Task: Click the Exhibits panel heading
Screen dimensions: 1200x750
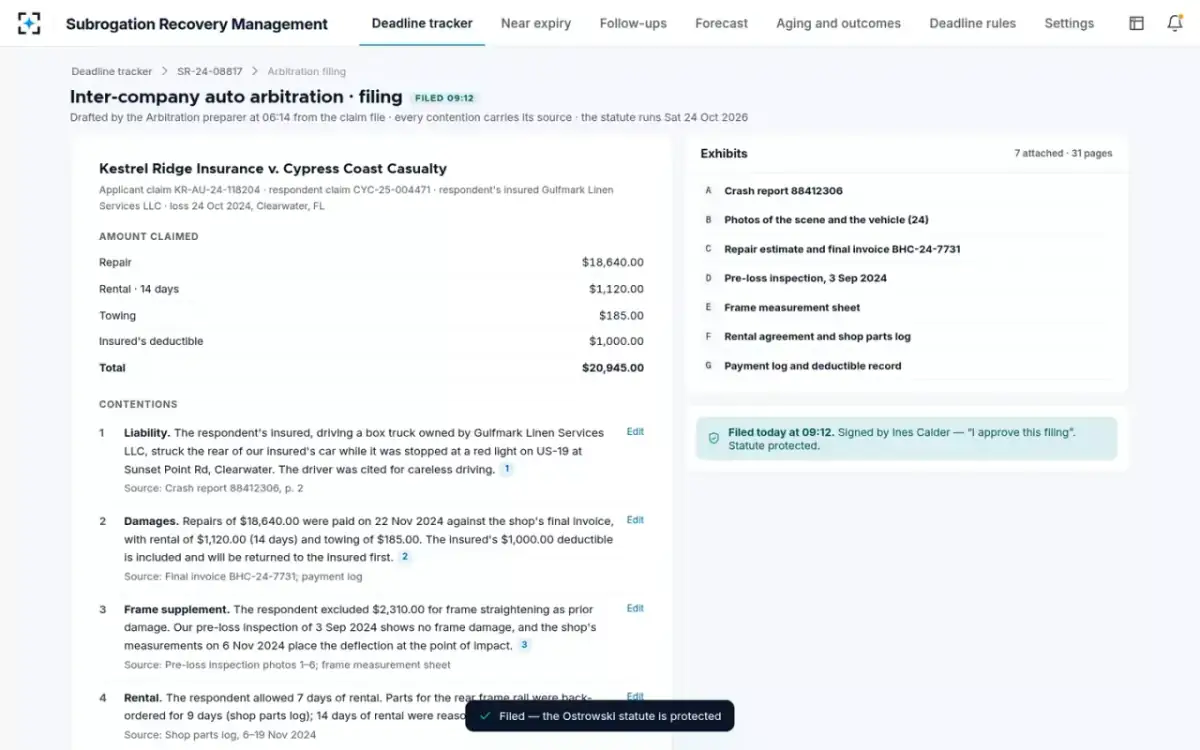Action: click(x=724, y=154)
